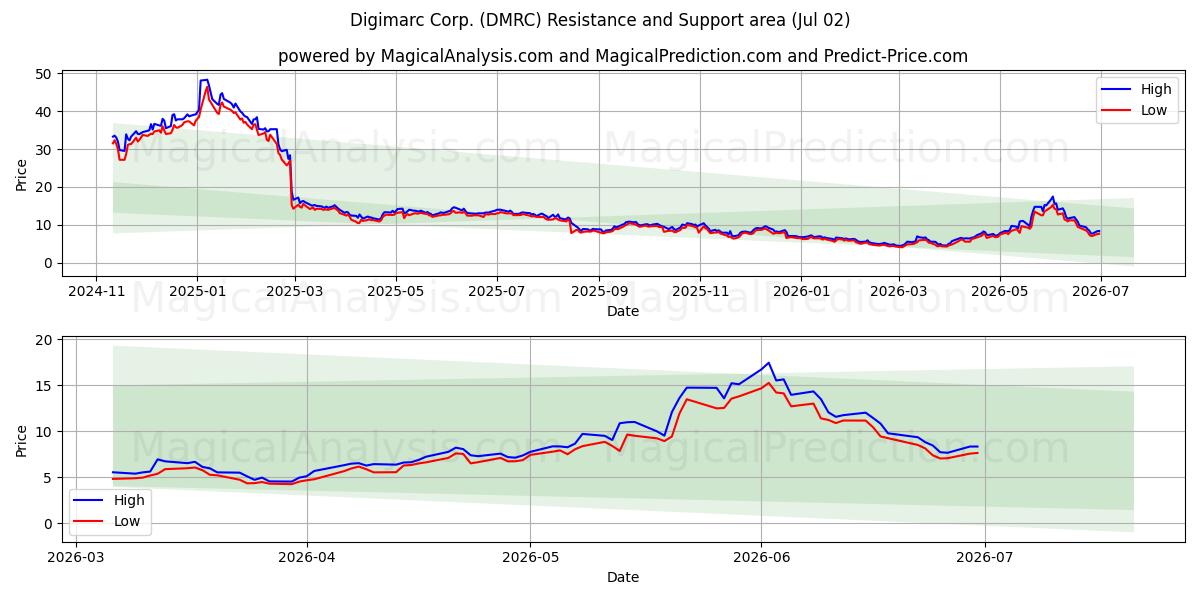
Task: Click the bottom chart x-axis label '2026-06'
Action: [x=761, y=556]
